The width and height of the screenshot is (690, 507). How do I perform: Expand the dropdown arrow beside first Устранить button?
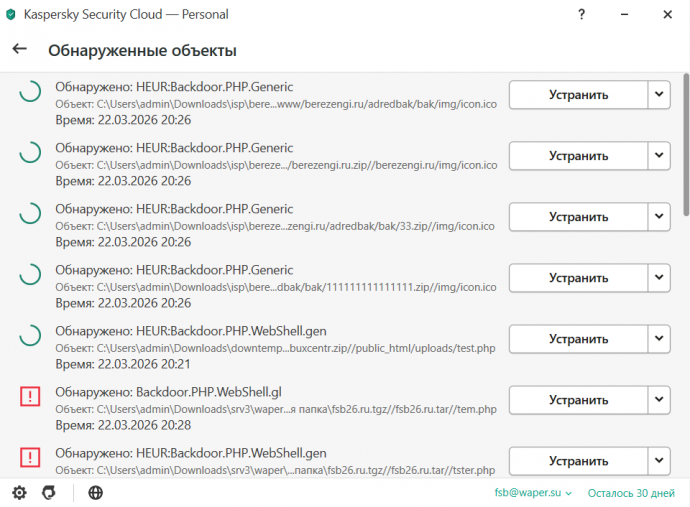pyautogui.click(x=659, y=94)
